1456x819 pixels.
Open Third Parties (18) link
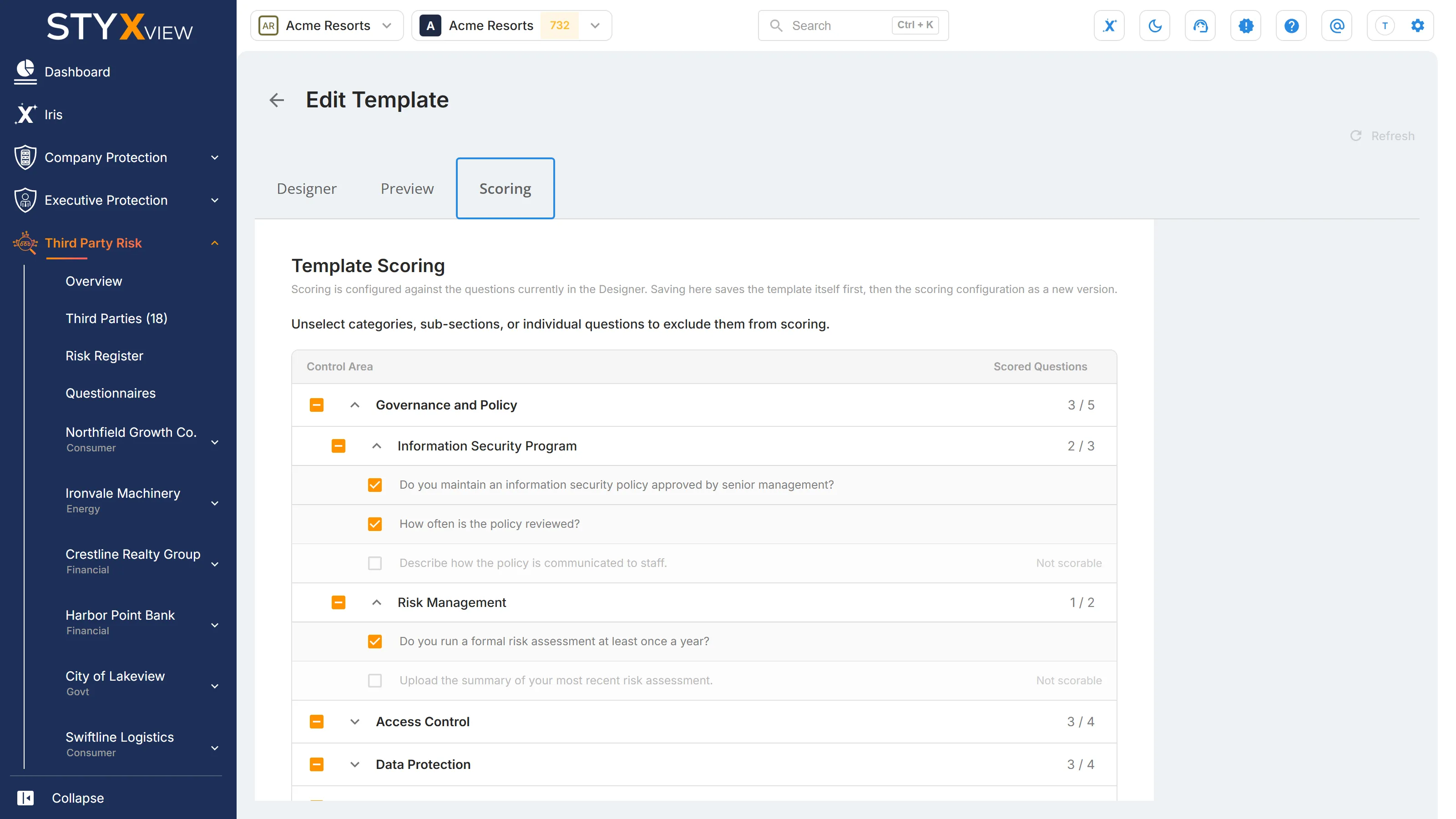pyautogui.click(x=116, y=318)
